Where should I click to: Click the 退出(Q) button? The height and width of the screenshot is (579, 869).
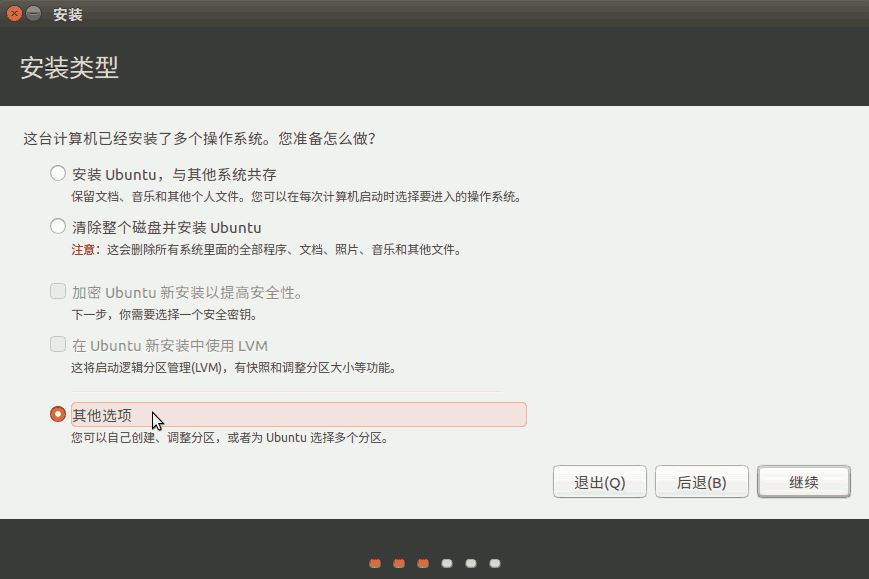(x=600, y=482)
